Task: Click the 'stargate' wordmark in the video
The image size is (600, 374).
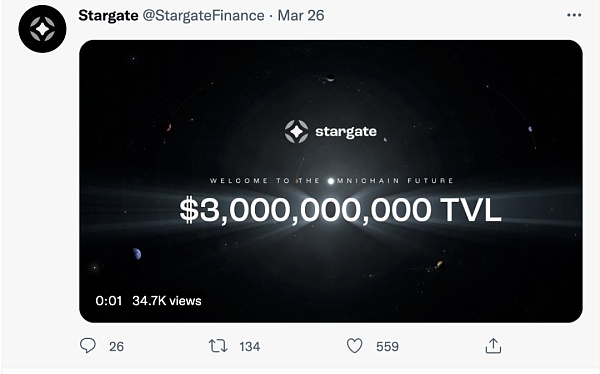Action: [346, 132]
